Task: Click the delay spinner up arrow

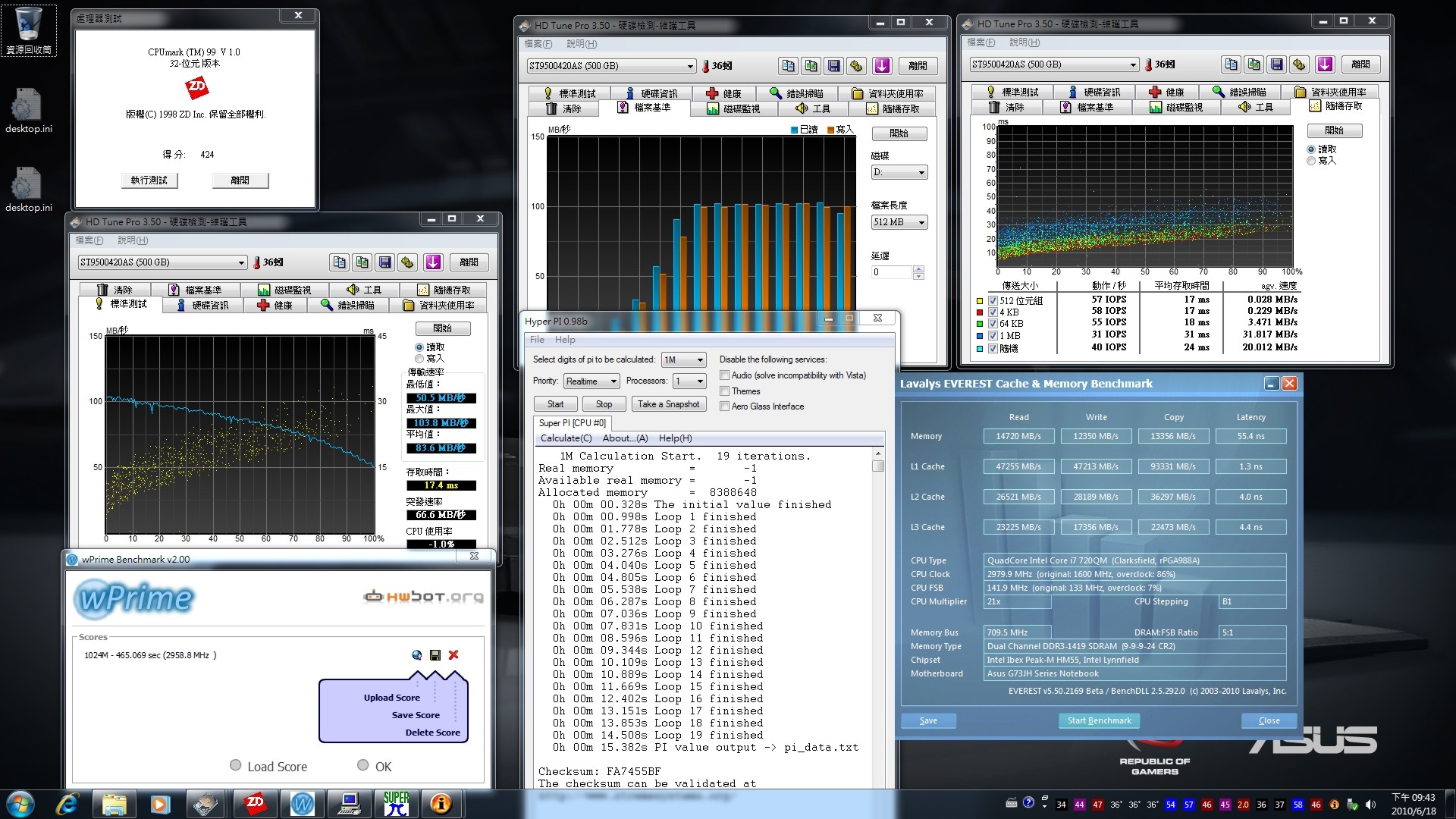Action: (918, 269)
